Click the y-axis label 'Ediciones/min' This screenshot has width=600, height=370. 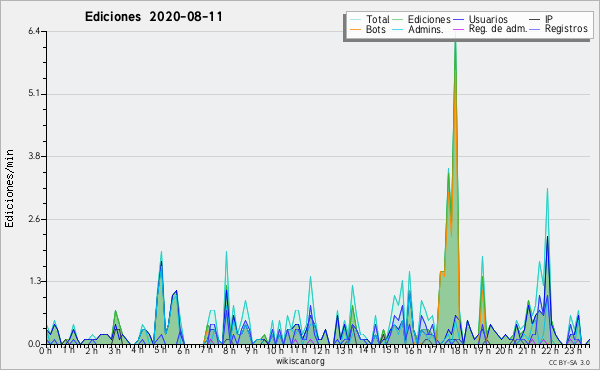click(x=9, y=188)
